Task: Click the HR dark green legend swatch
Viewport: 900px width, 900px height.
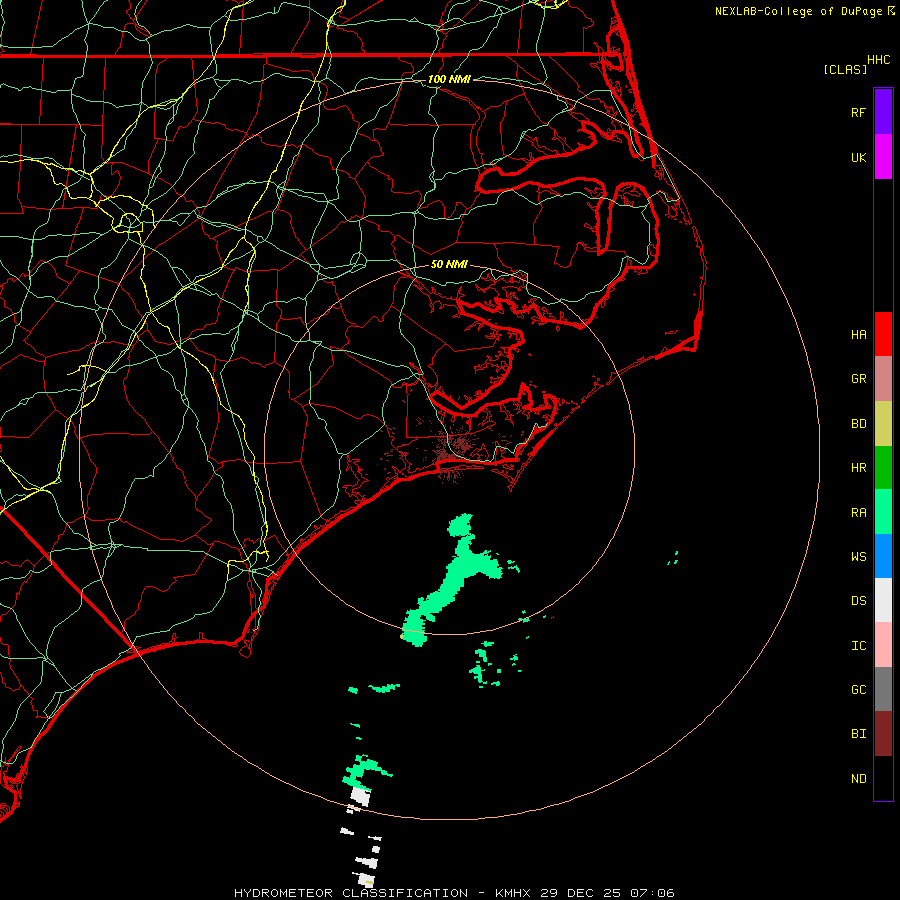Action: coord(883,468)
